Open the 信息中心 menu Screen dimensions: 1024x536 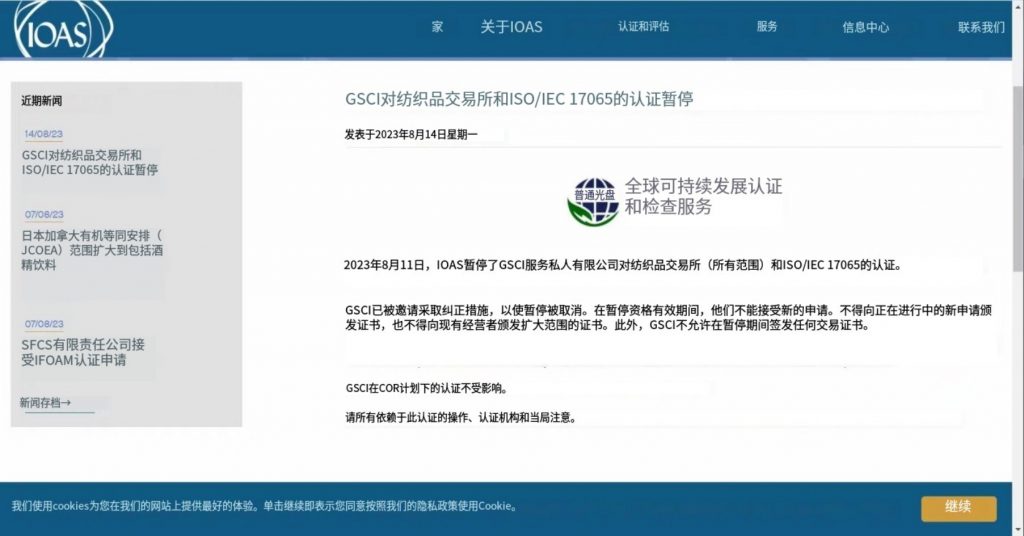click(866, 27)
